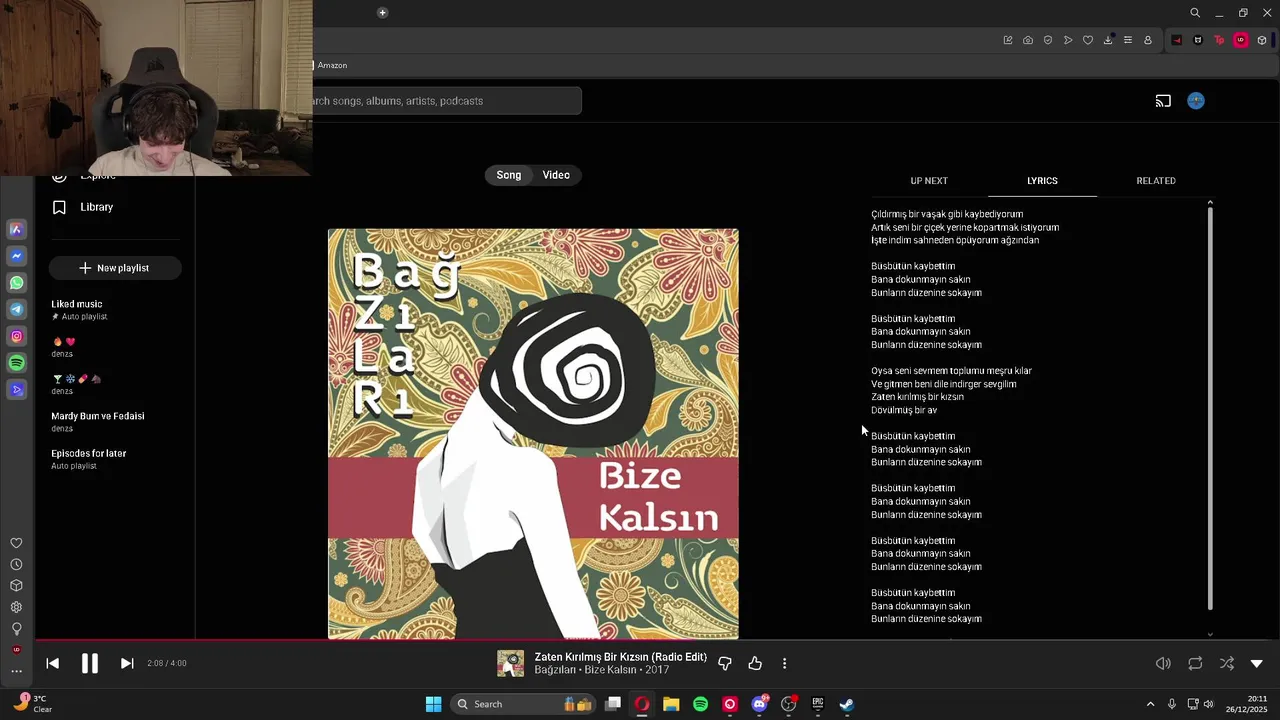Open the Aria AI sidebar icon
1280x720 pixels.
coord(16,229)
